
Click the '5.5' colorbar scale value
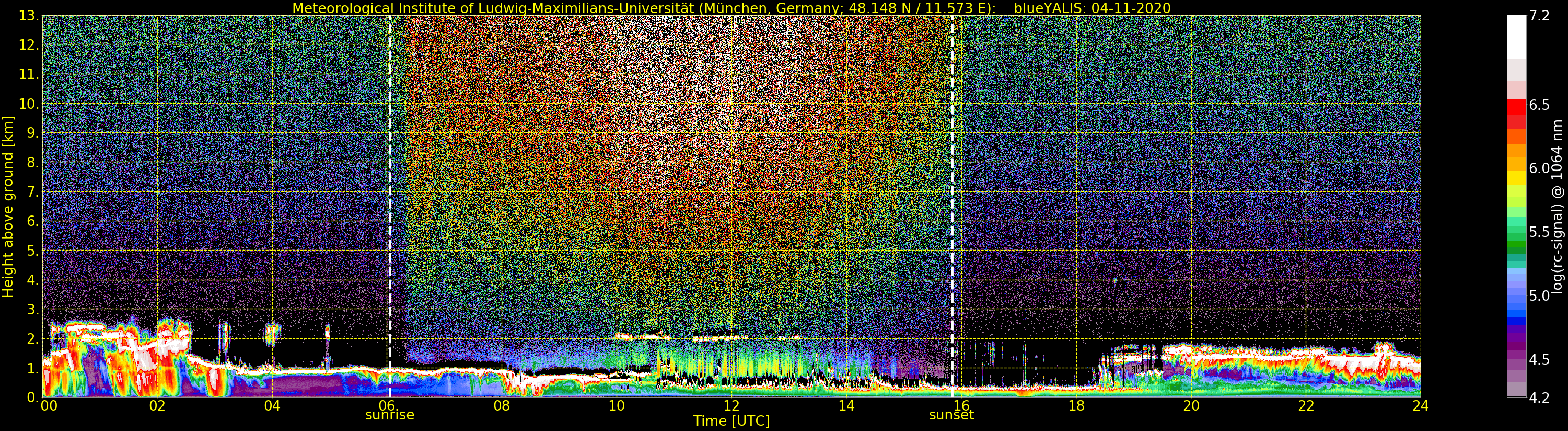coord(1539,232)
